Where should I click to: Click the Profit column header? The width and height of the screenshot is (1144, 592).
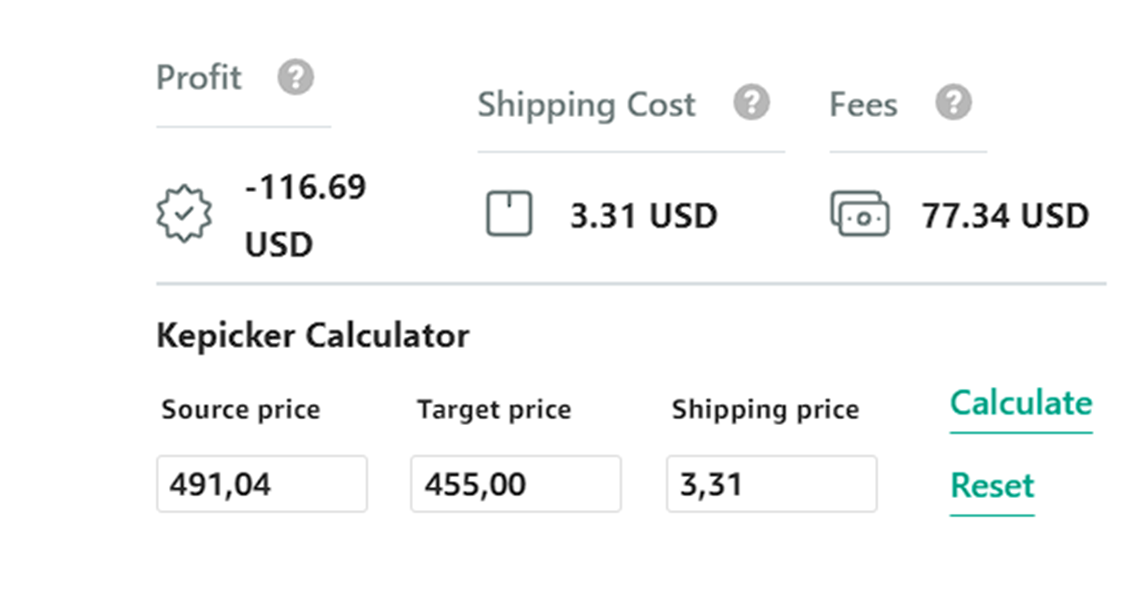pos(198,77)
